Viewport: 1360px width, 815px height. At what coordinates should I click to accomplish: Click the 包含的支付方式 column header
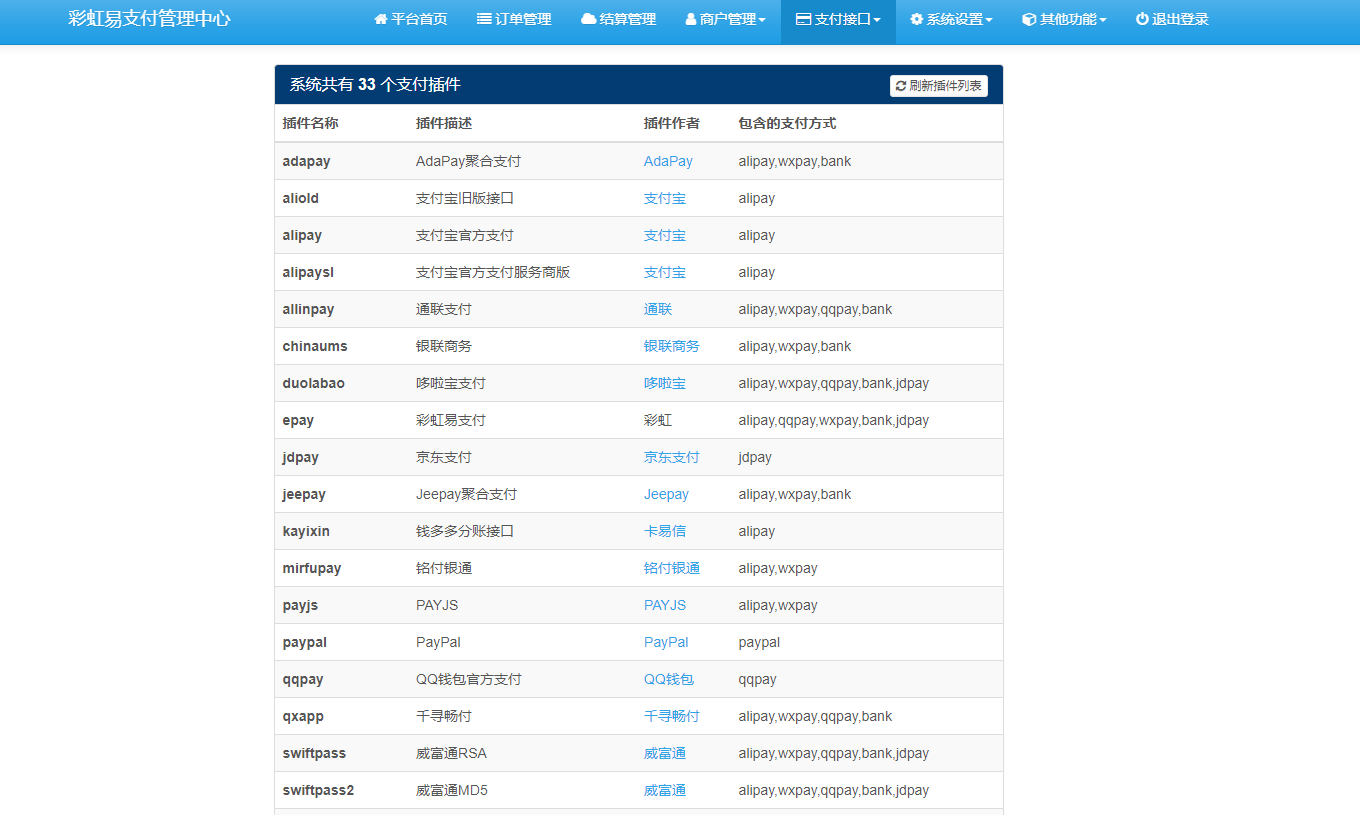pyautogui.click(x=787, y=123)
